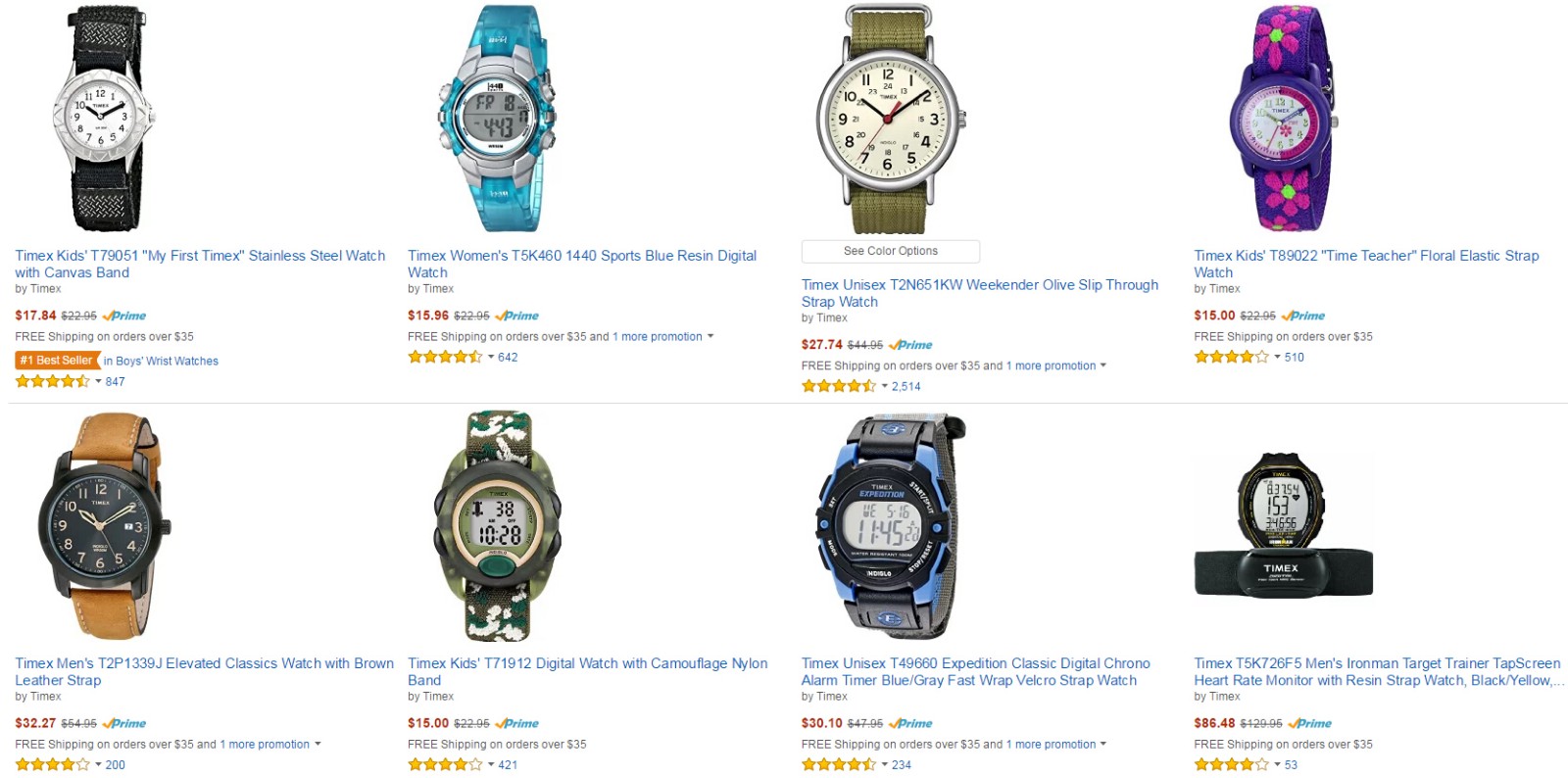Open the purple floral kids watch image
The width and height of the screenshot is (1568, 778).
point(1282,119)
